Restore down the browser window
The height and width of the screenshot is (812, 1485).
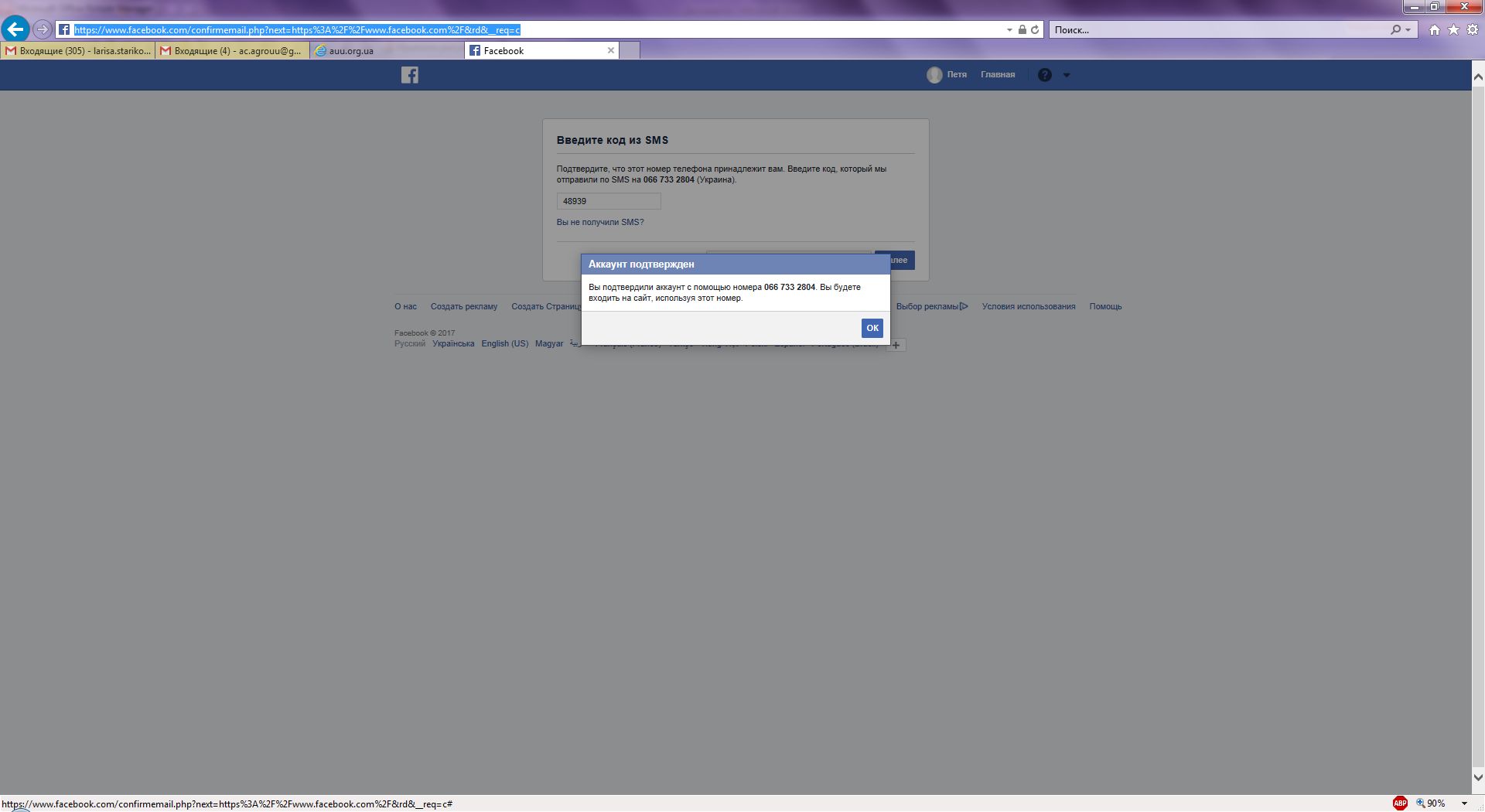tap(1434, 6)
